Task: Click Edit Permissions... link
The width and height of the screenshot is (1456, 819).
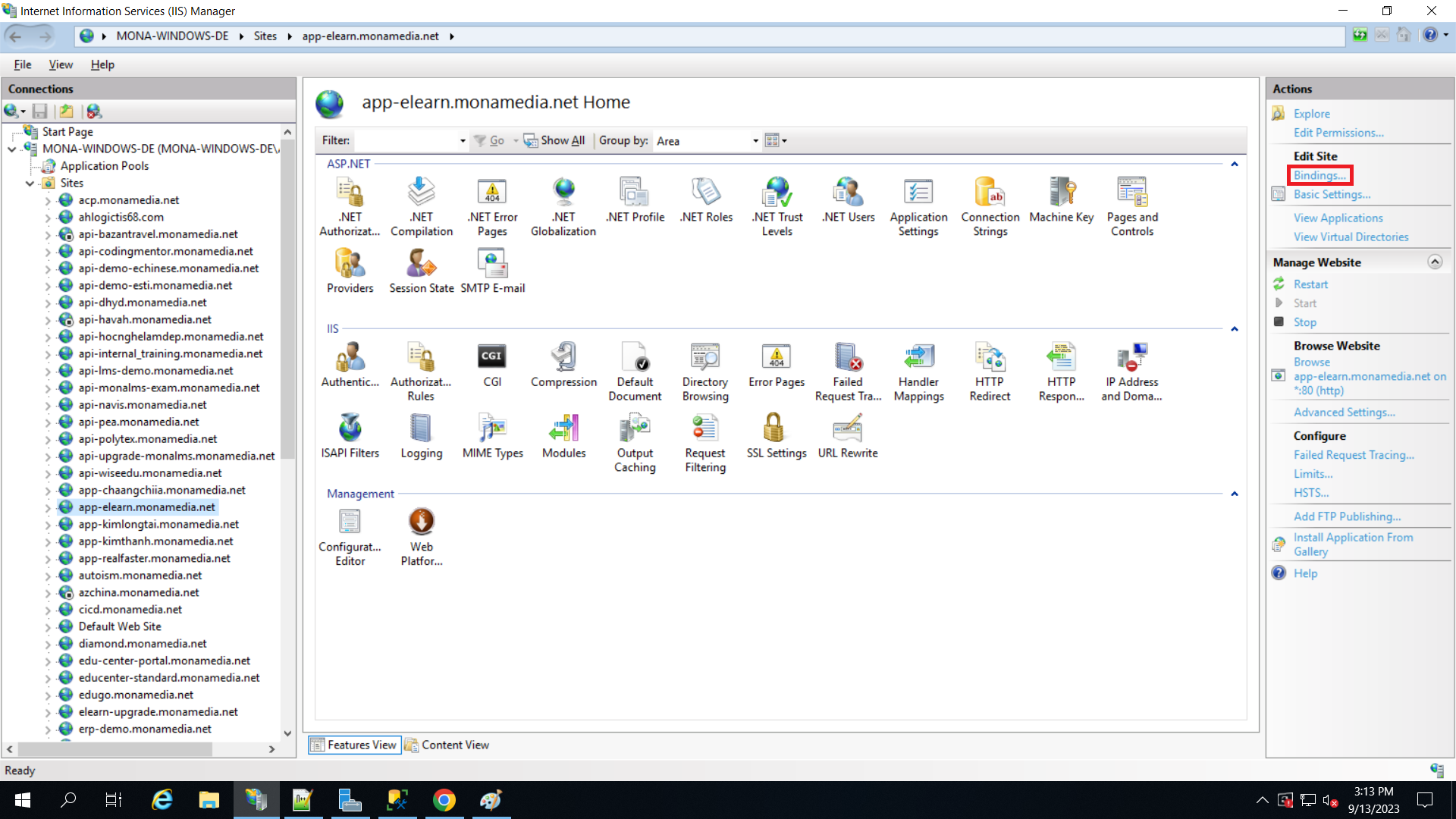Action: pyautogui.click(x=1338, y=133)
